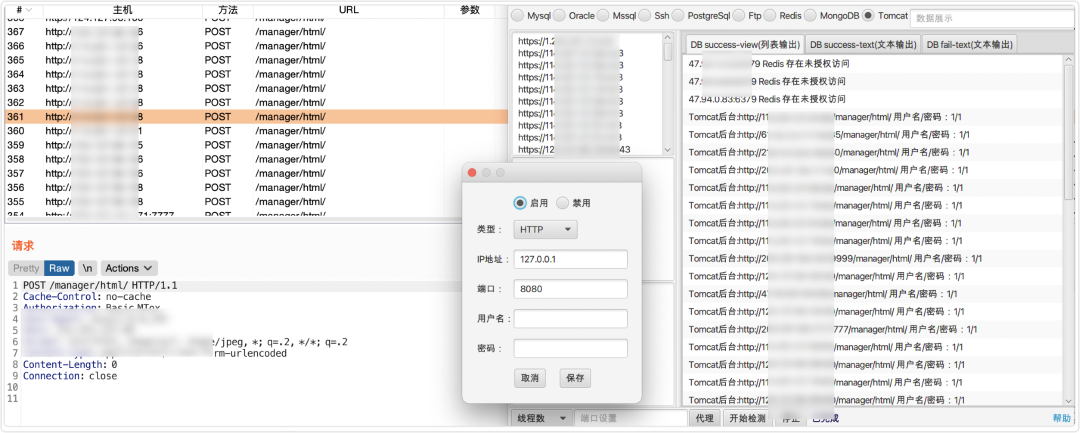The image size is (1080, 433).
Task: Click the IP地址 field showing 127.0.0.1
Action: pyautogui.click(x=570, y=260)
